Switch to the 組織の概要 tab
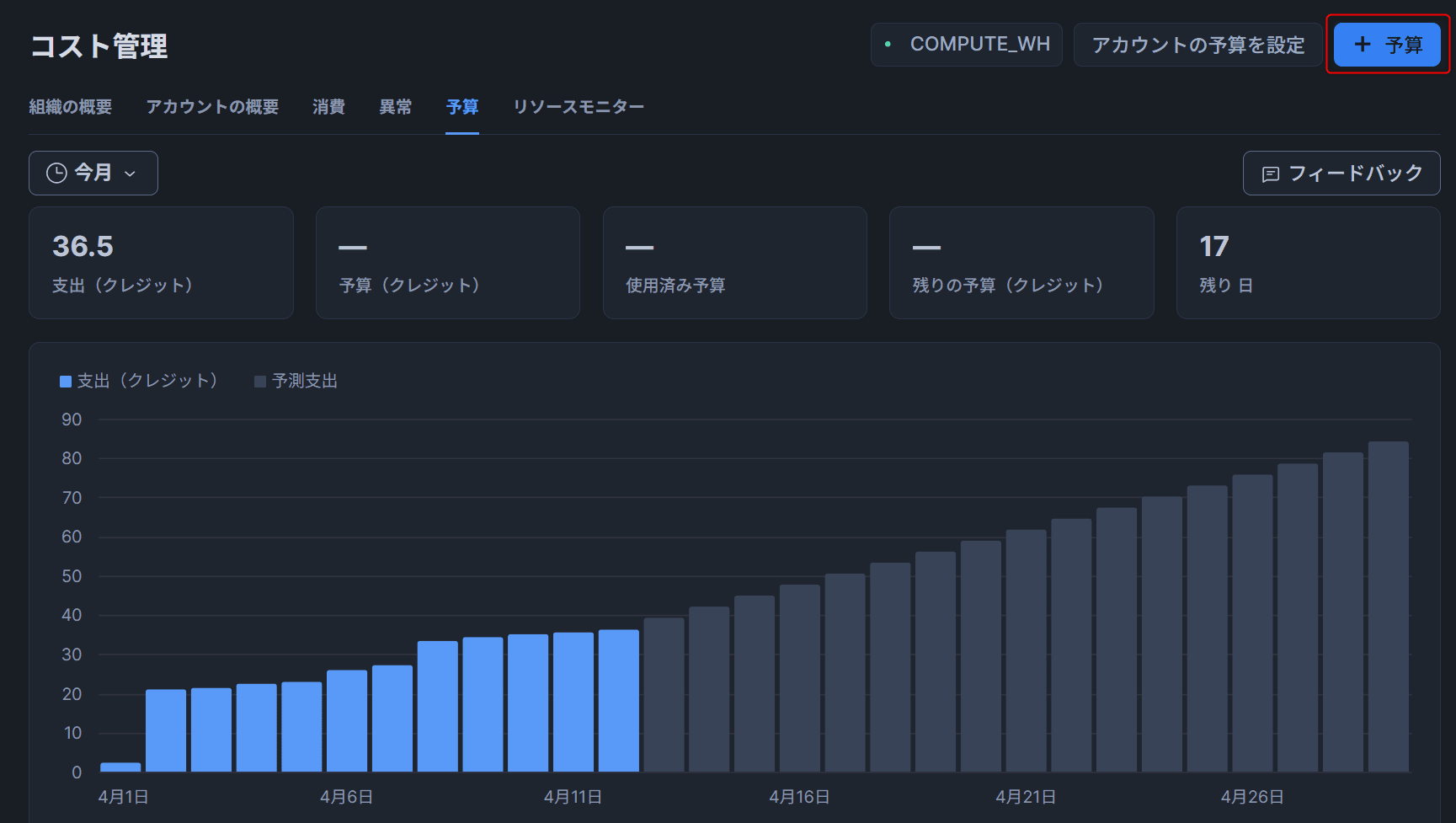 [71, 107]
